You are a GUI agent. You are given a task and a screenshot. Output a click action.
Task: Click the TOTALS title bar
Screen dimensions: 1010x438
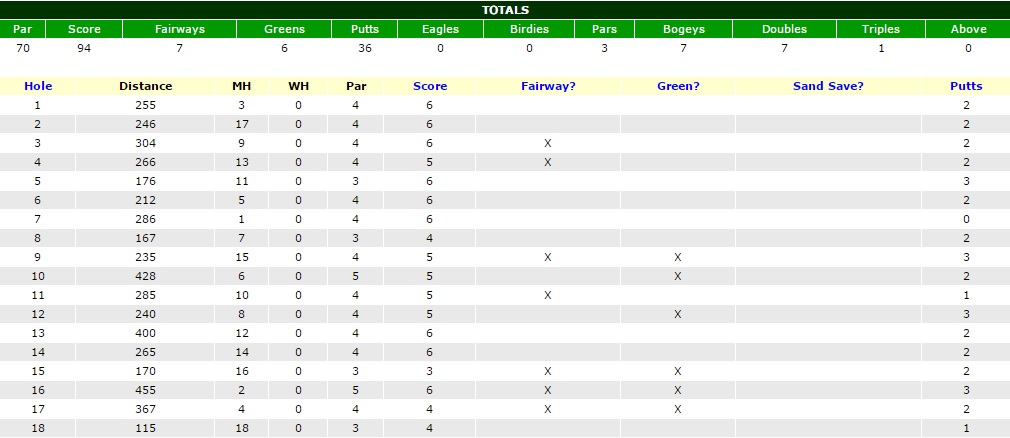pyautogui.click(x=505, y=10)
